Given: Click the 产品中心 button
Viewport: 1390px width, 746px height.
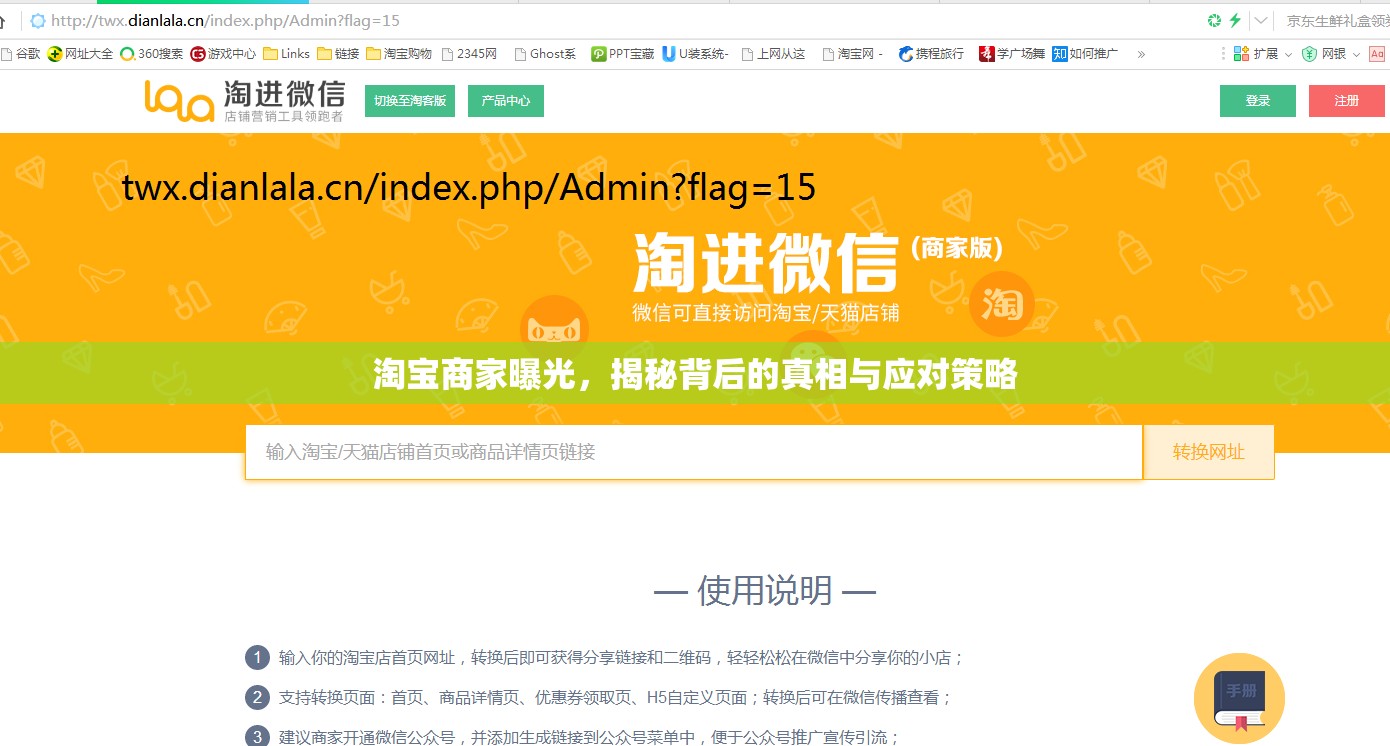Looking at the screenshot, I should point(506,101).
